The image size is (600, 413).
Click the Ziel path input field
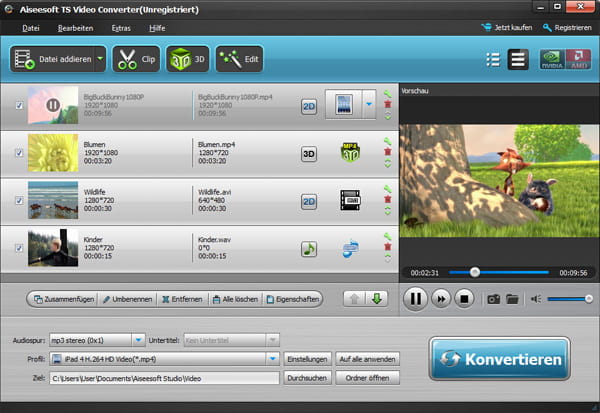(x=164, y=378)
